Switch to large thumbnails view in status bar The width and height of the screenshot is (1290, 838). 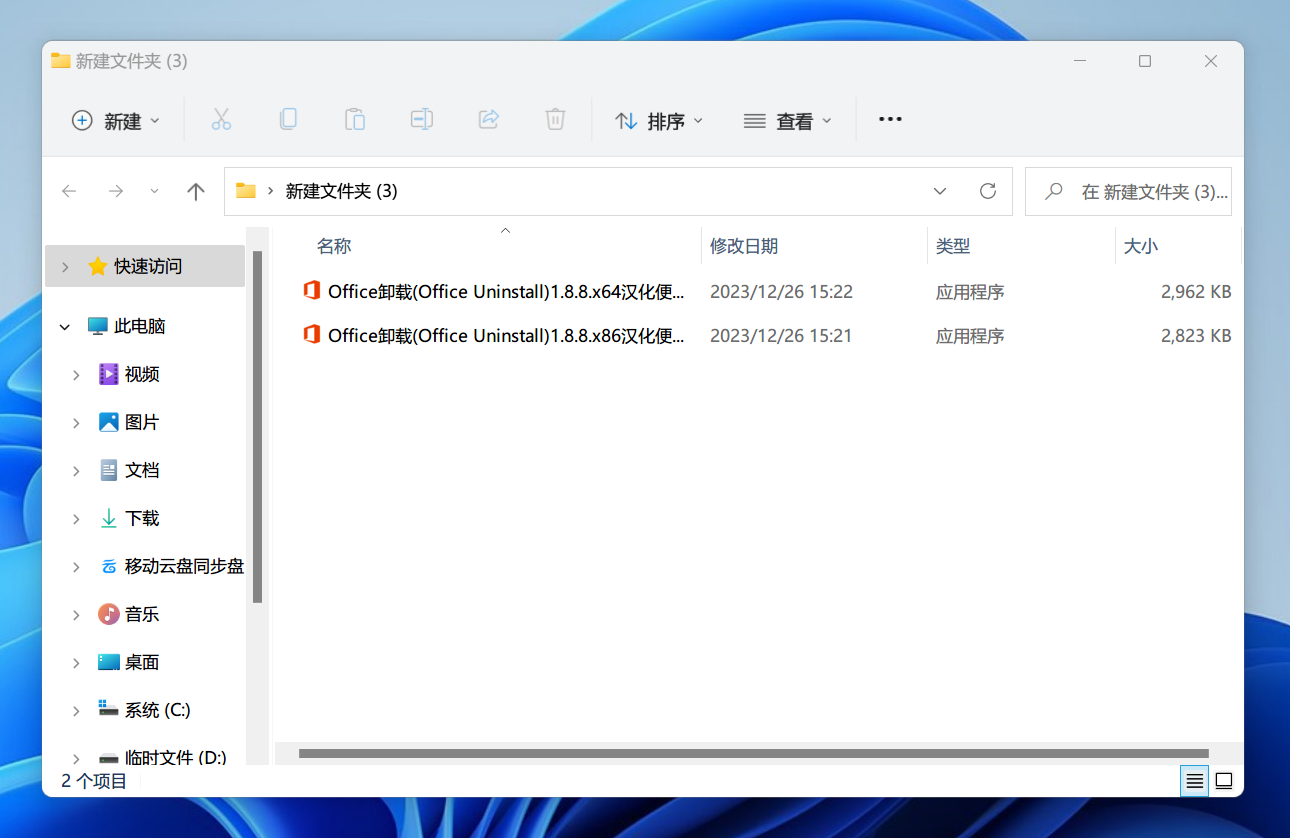1224,781
